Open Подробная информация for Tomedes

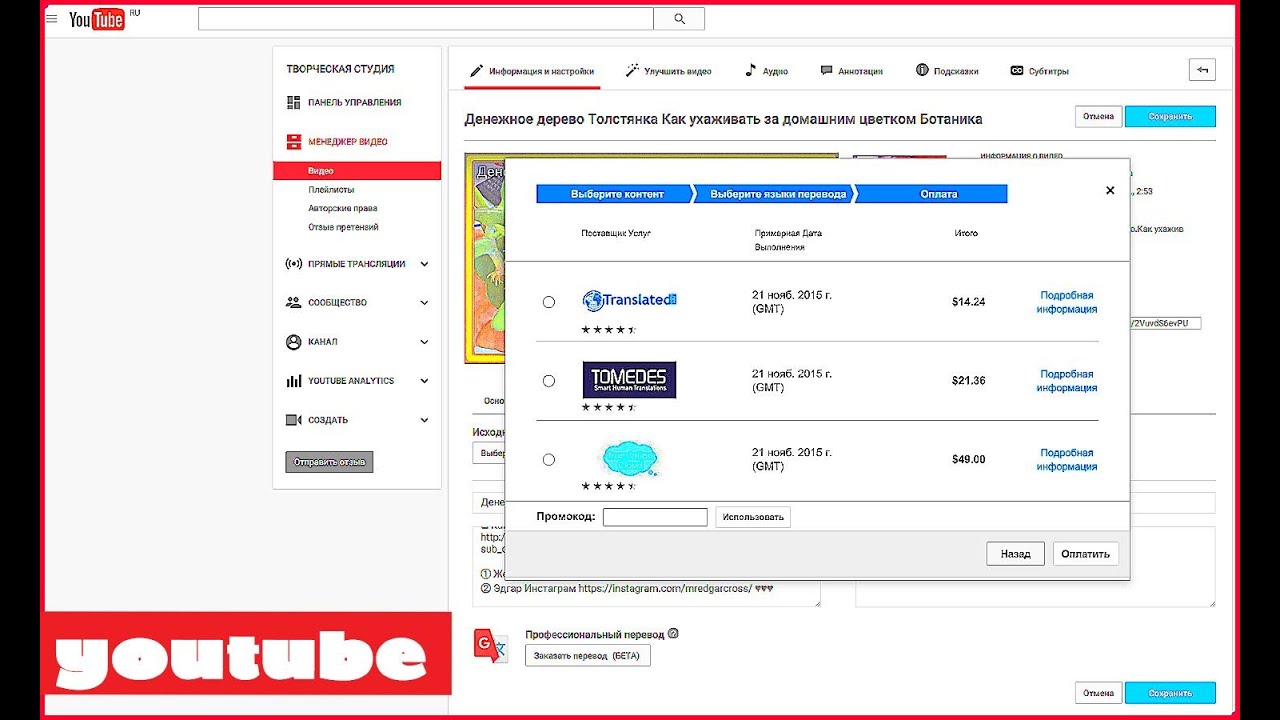coord(1066,381)
